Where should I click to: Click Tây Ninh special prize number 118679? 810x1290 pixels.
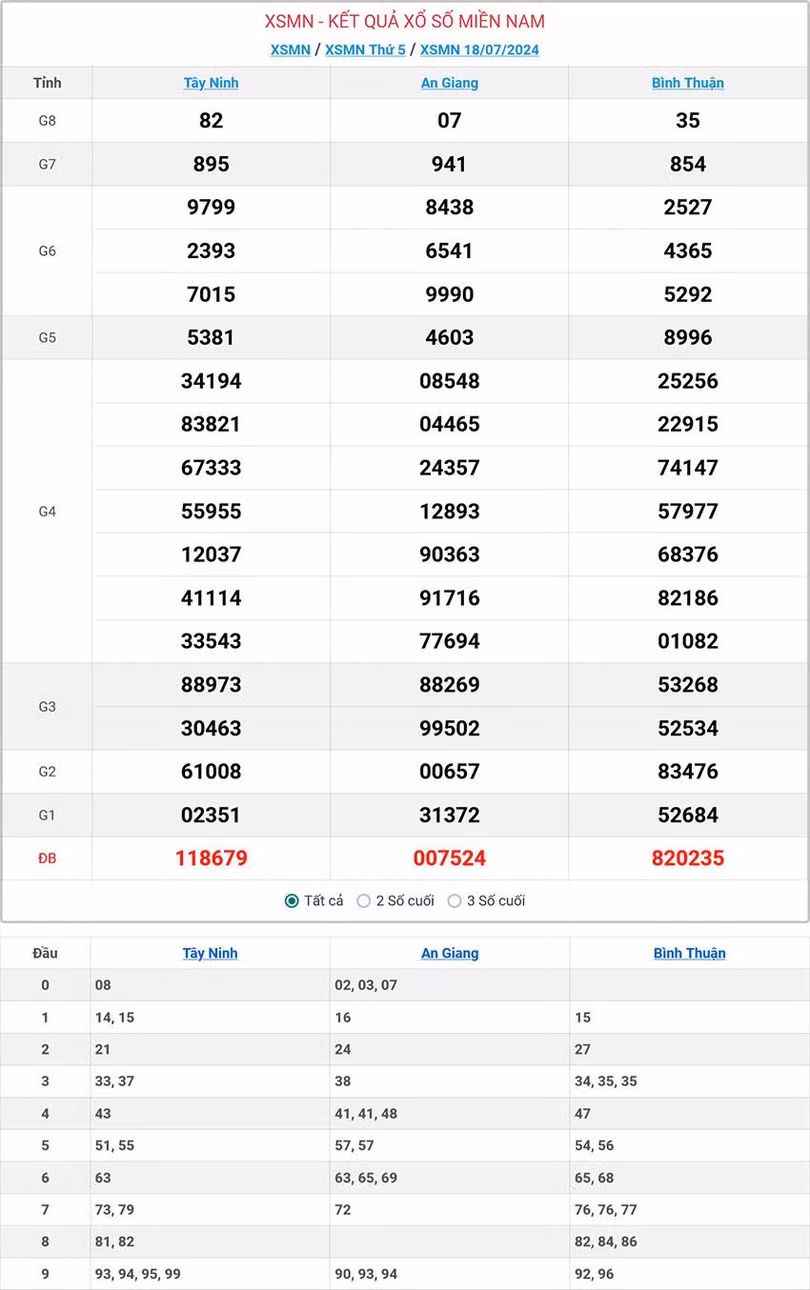coord(211,858)
